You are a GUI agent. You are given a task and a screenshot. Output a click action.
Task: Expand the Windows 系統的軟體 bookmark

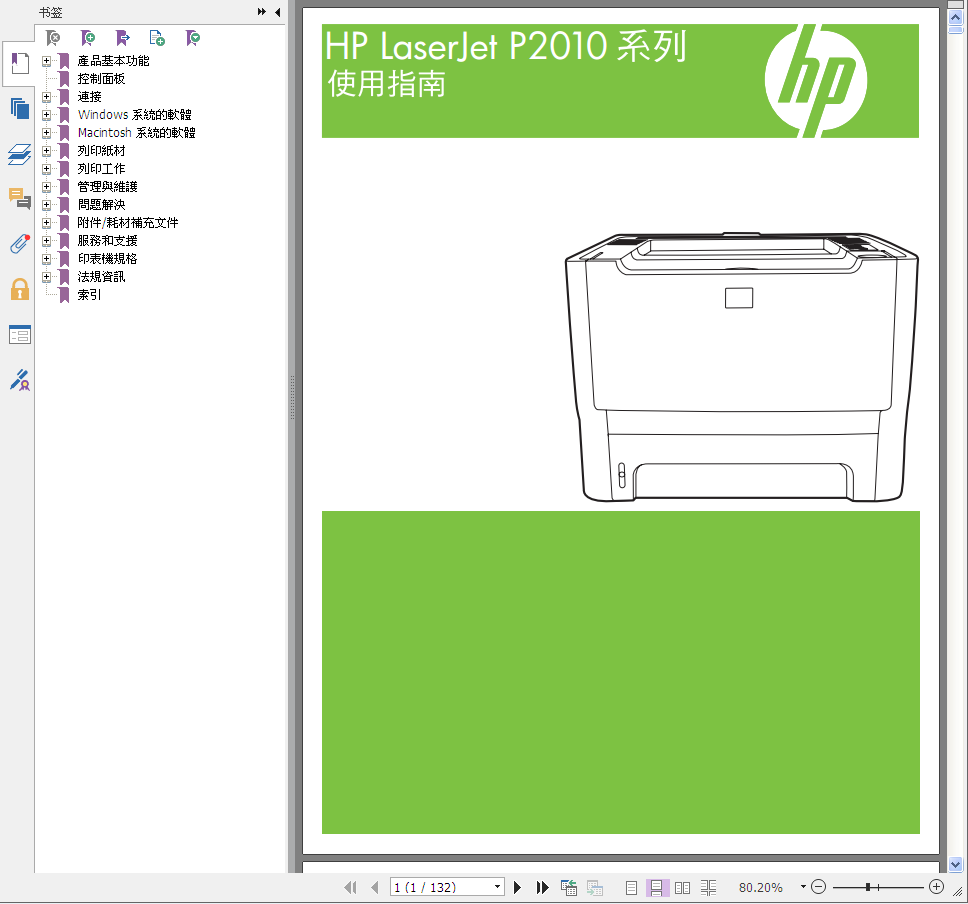point(46,115)
